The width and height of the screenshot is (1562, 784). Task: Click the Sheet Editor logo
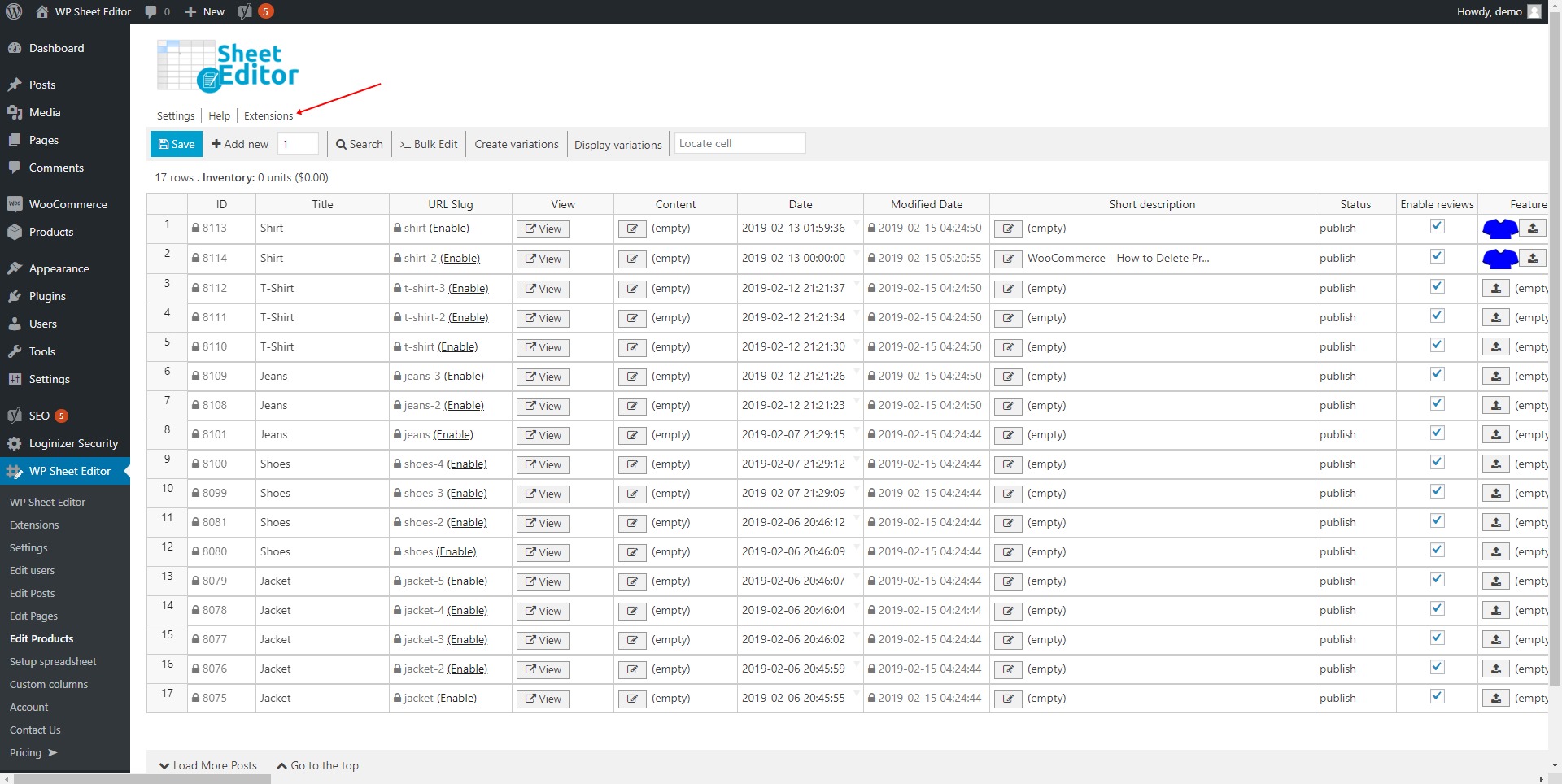tap(228, 67)
